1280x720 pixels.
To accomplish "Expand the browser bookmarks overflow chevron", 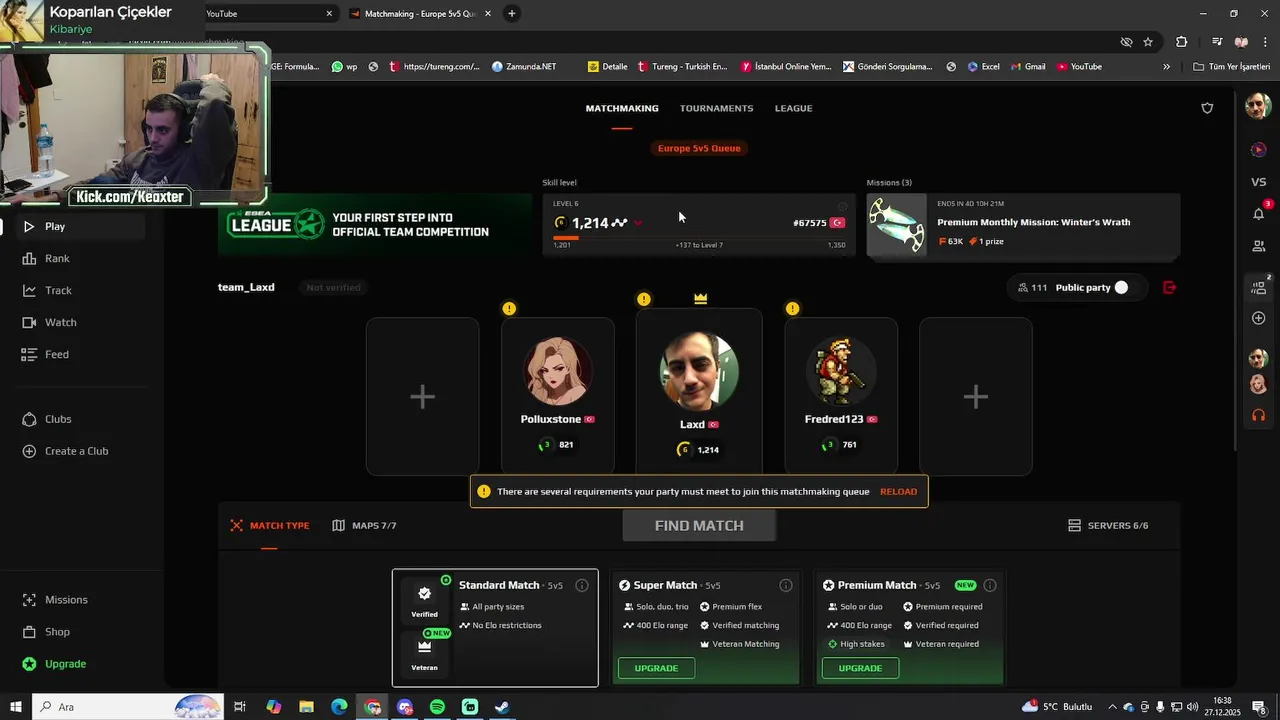I will tap(1166, 67).
